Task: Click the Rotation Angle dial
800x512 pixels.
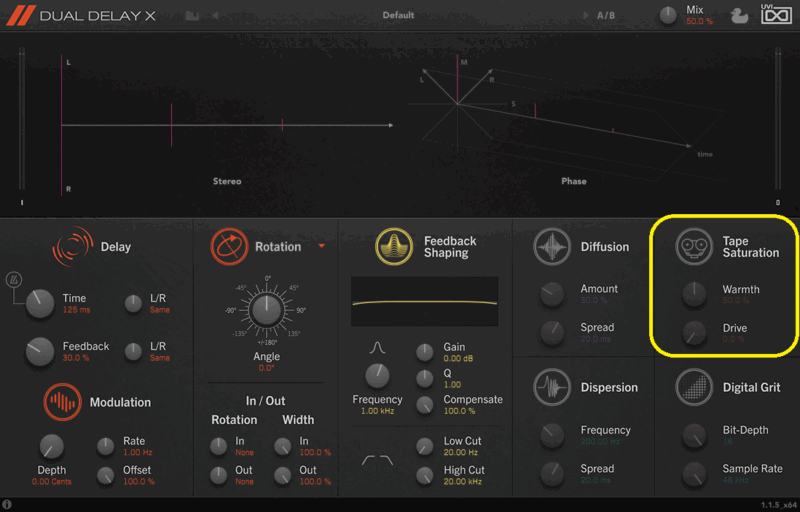Action: click(266, 310)
